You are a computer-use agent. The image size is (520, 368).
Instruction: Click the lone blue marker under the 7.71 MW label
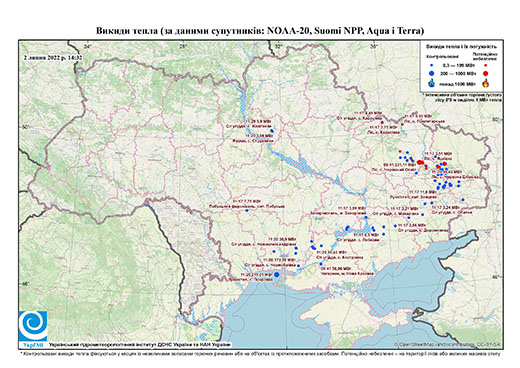[247, 211]
